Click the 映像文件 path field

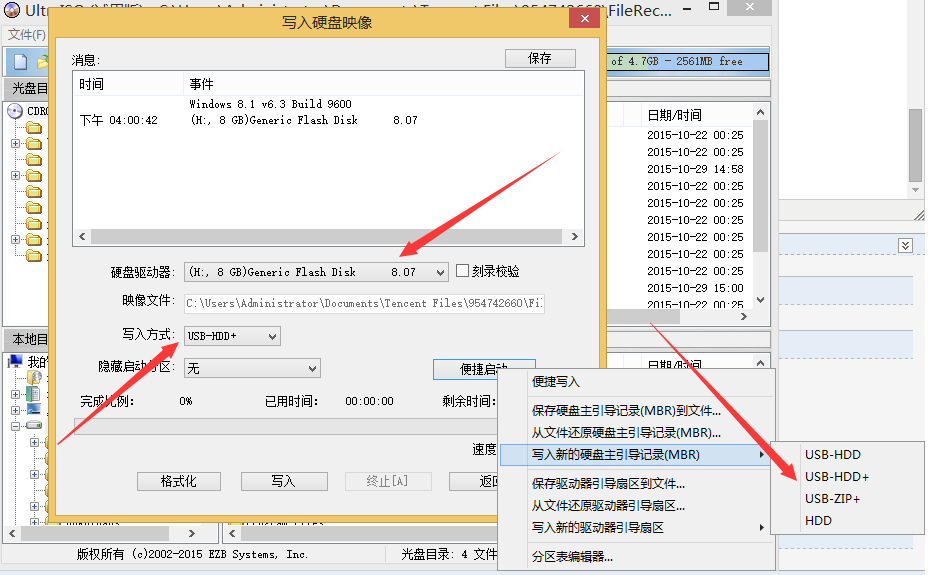[364, 303]
